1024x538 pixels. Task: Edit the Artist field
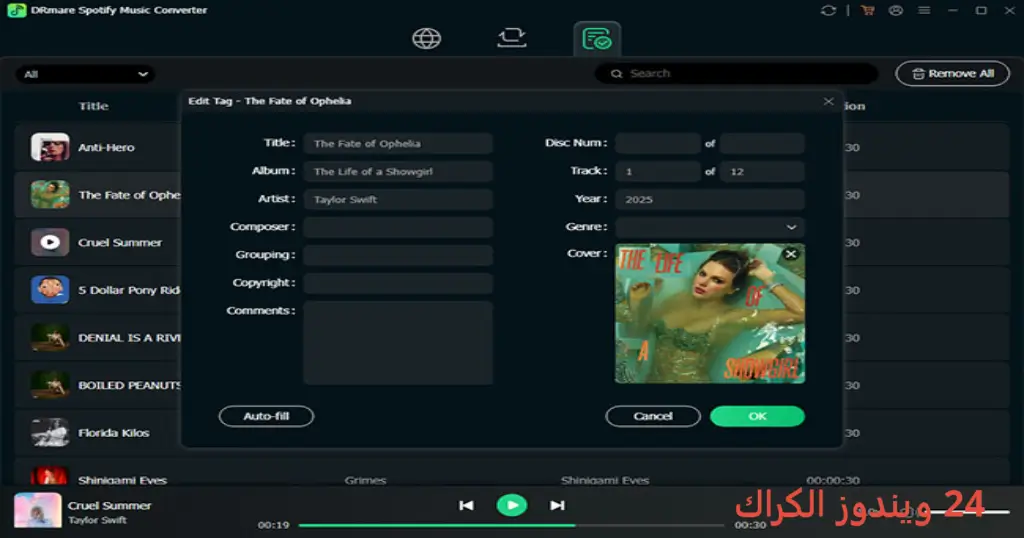pos(398,200)
